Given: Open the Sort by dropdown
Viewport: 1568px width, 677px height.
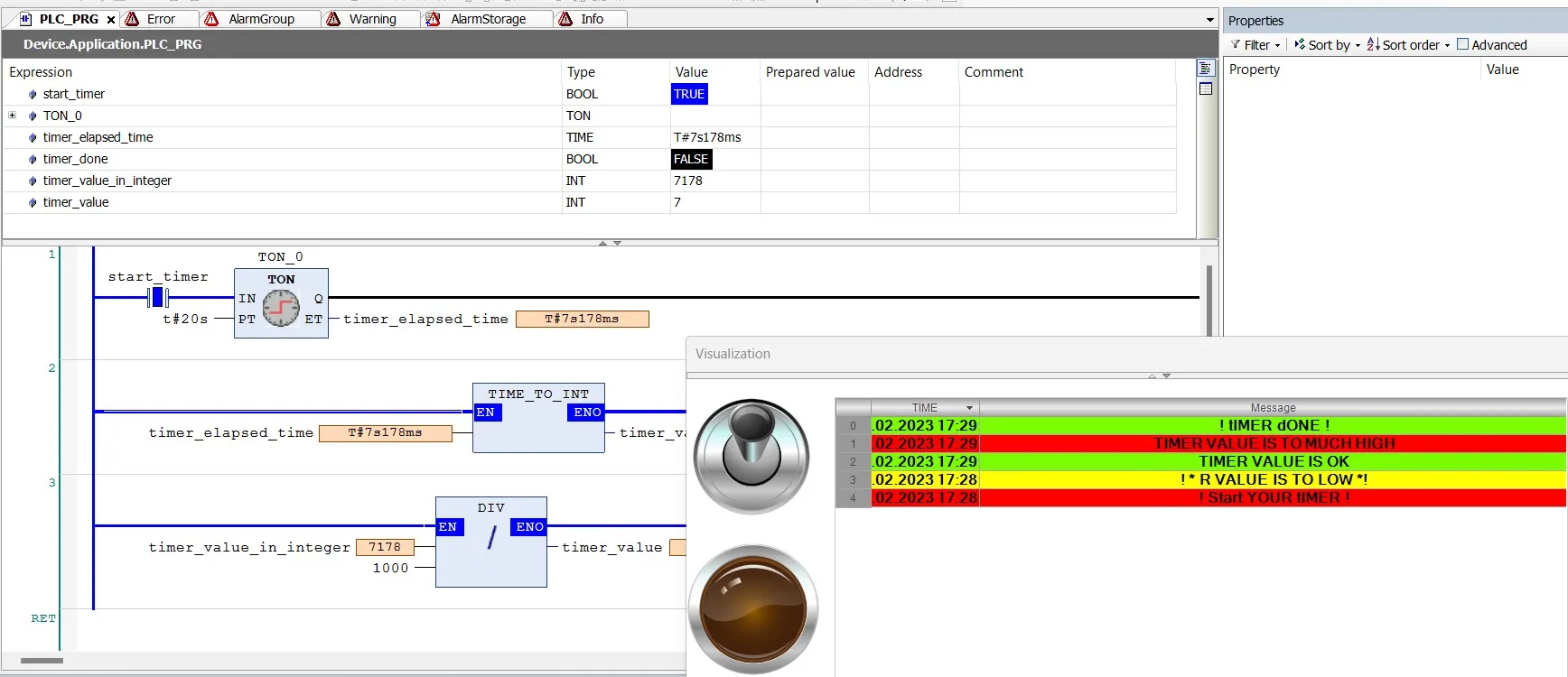Looking at the screenshot, I should (1327, 45).
